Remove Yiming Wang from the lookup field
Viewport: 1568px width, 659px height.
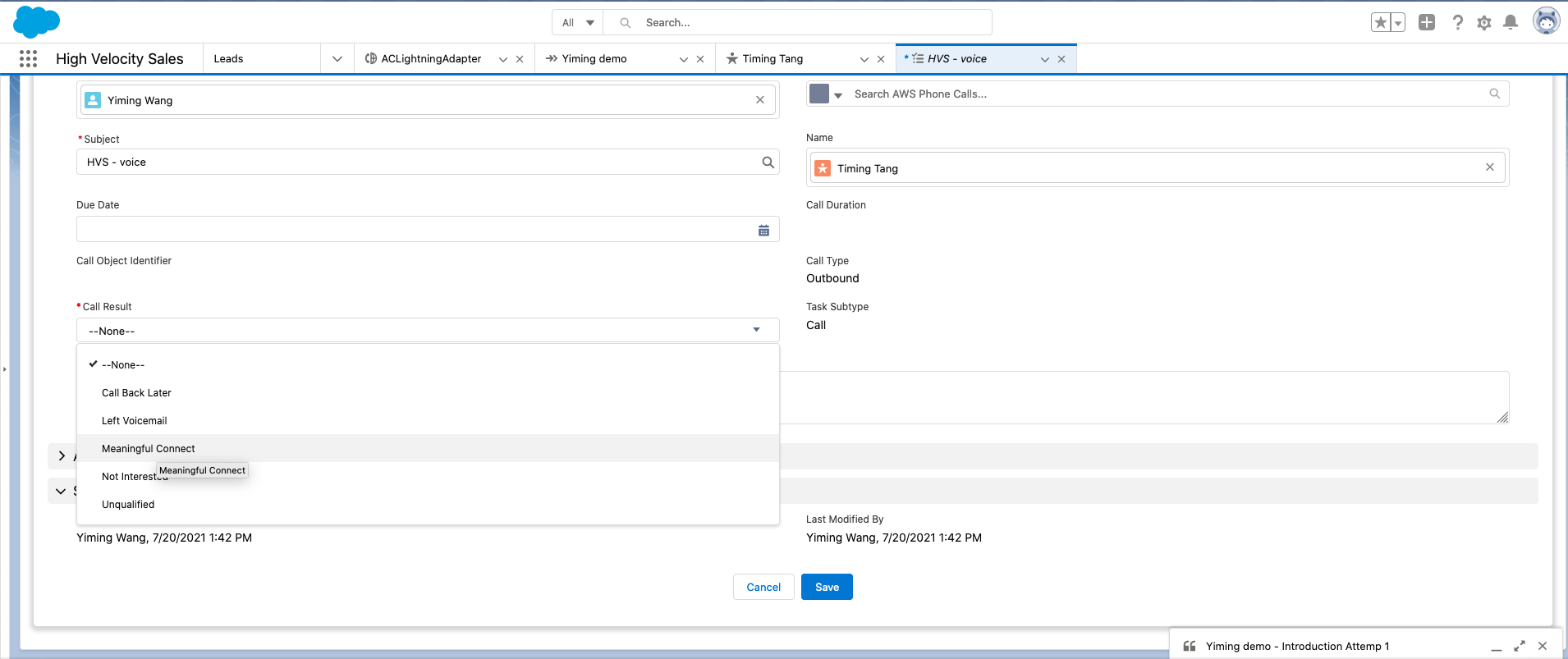(760, 100)
